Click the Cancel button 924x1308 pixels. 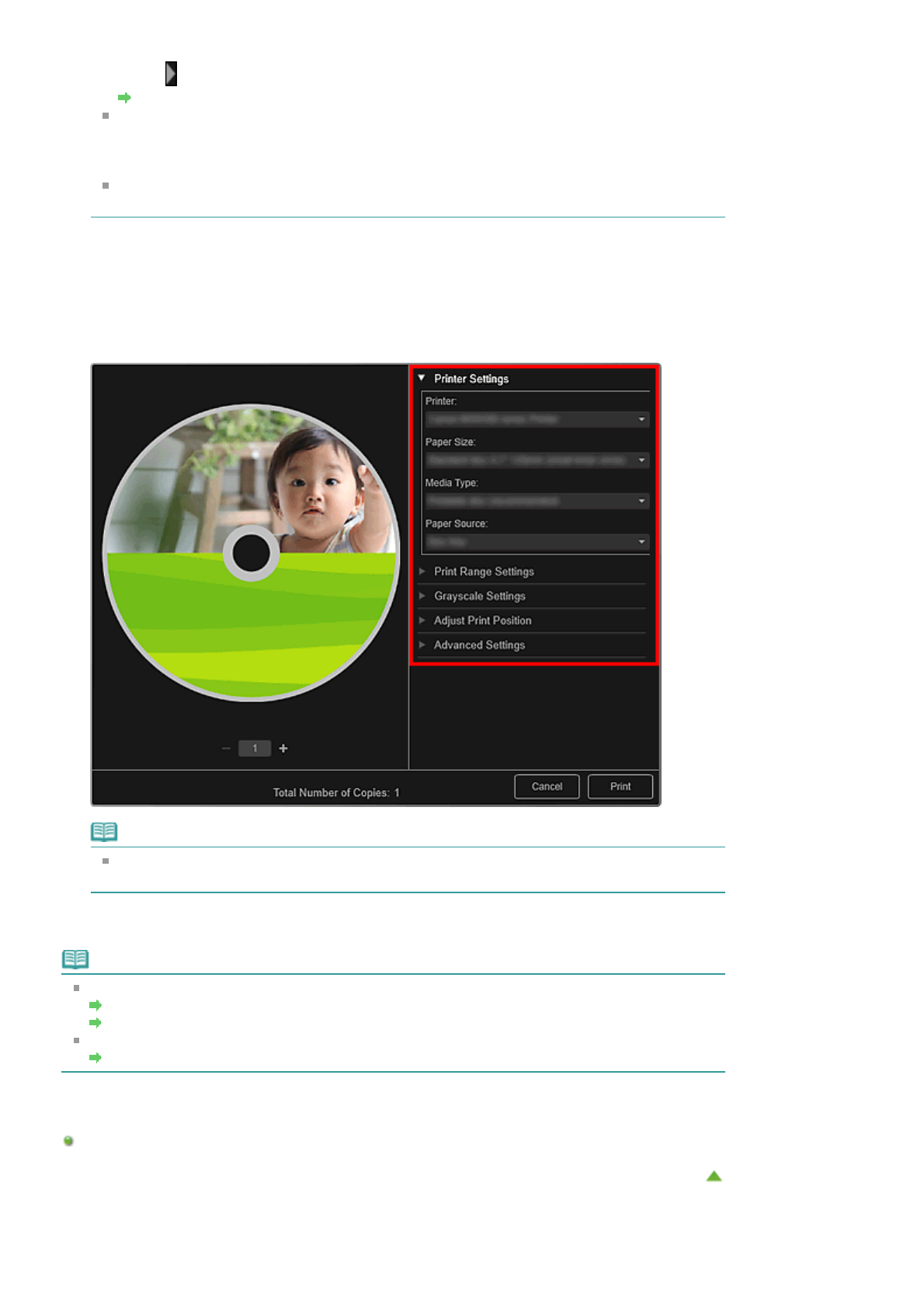pyautogui.click(x=547, y=786)
